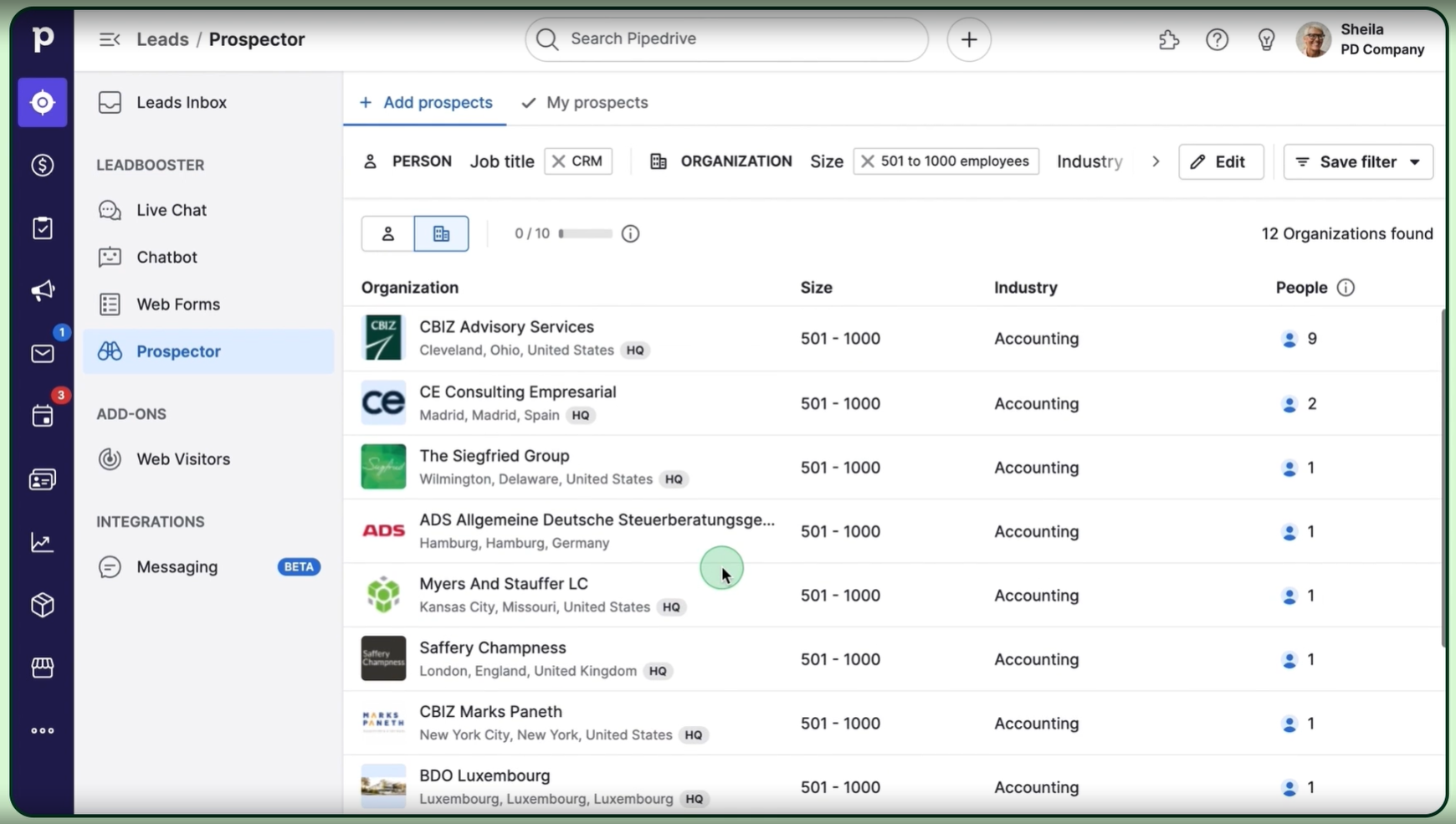This screenshot has height=824, width=1456.
Task: Switch to person view toggle
Action: pyautogui.click(x=387, y=233)
